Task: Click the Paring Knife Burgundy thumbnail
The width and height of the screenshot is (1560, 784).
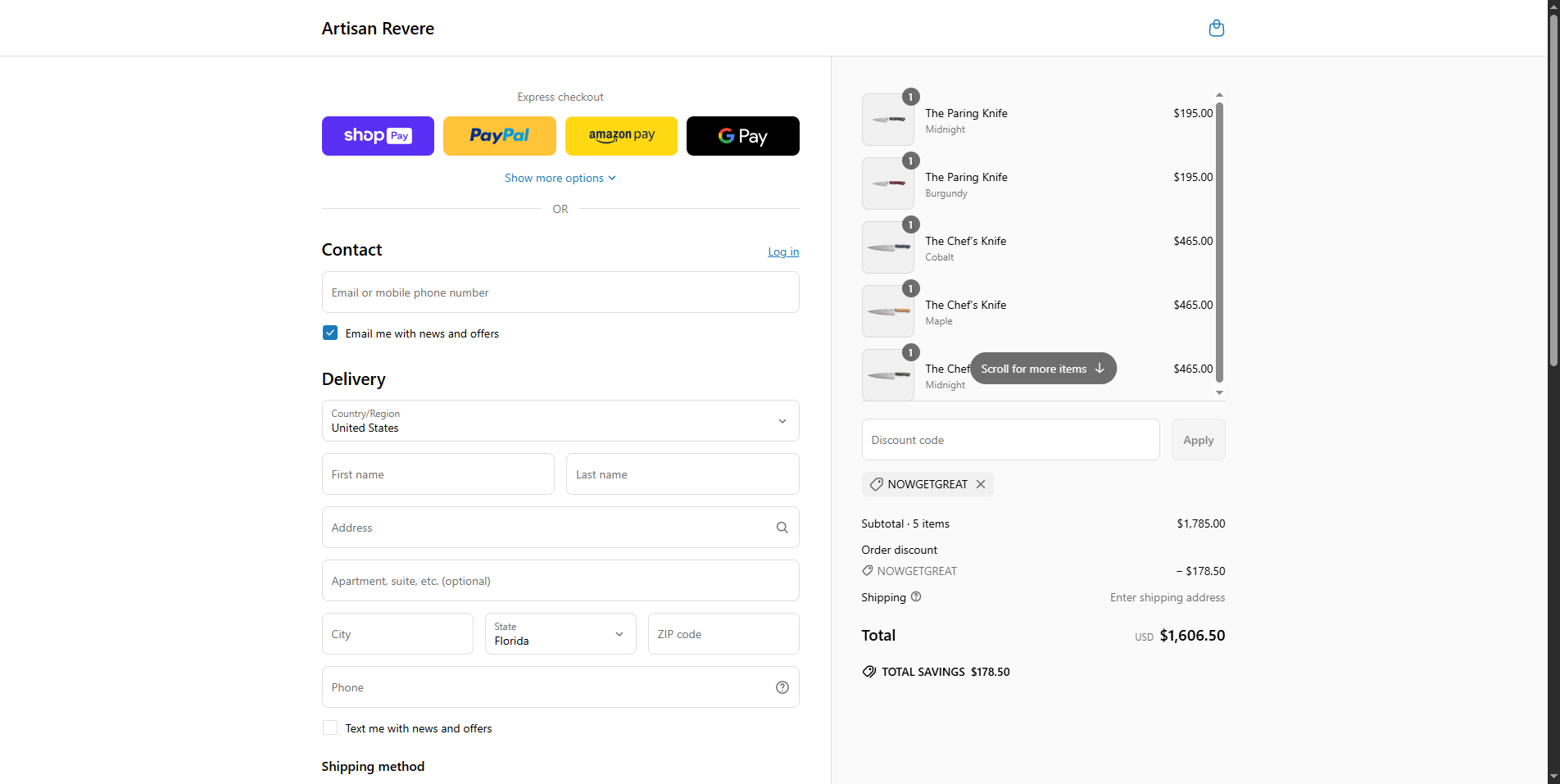Action: point(888,184)
